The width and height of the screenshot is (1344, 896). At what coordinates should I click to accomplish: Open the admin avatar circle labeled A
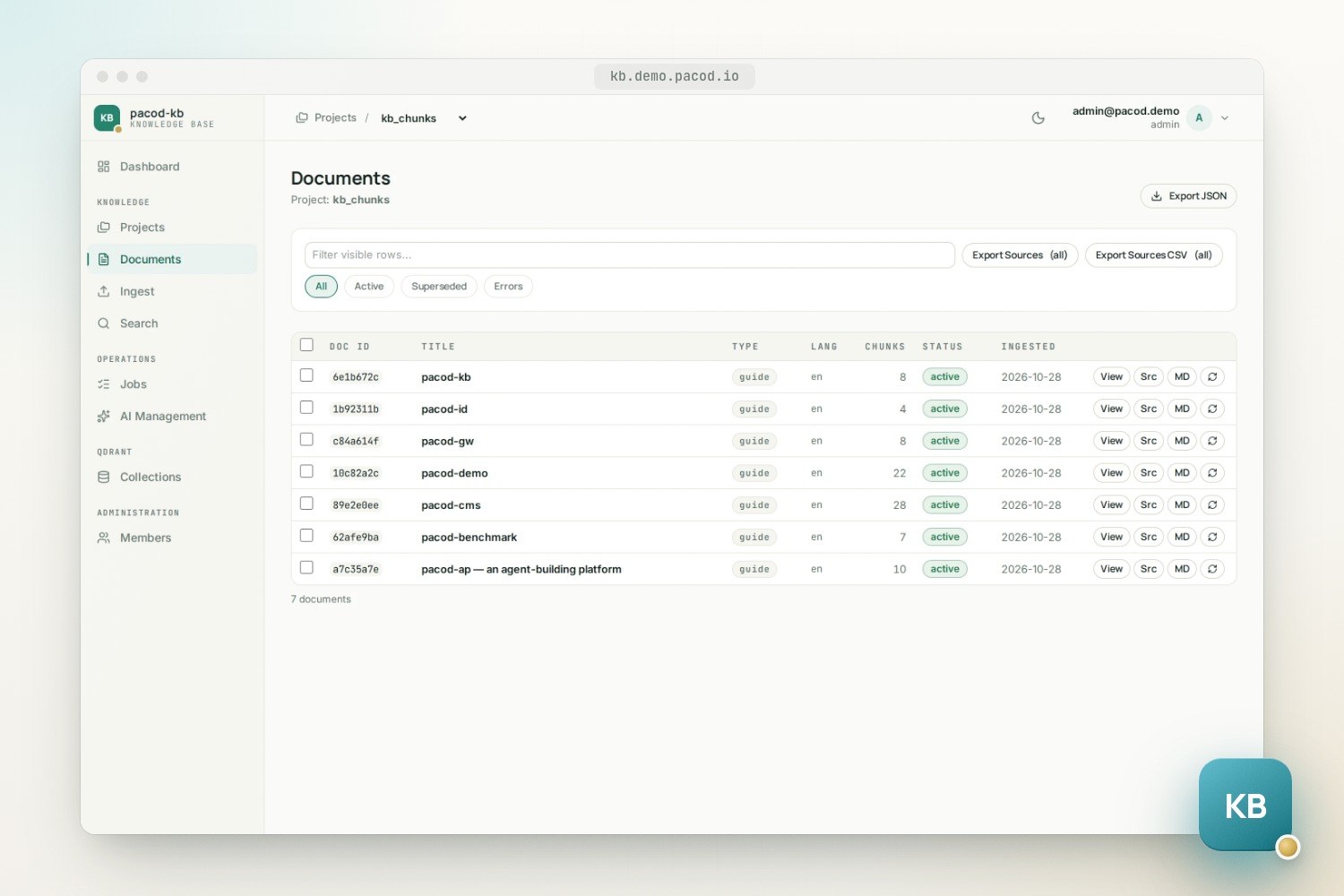(x=1199, y=118)
